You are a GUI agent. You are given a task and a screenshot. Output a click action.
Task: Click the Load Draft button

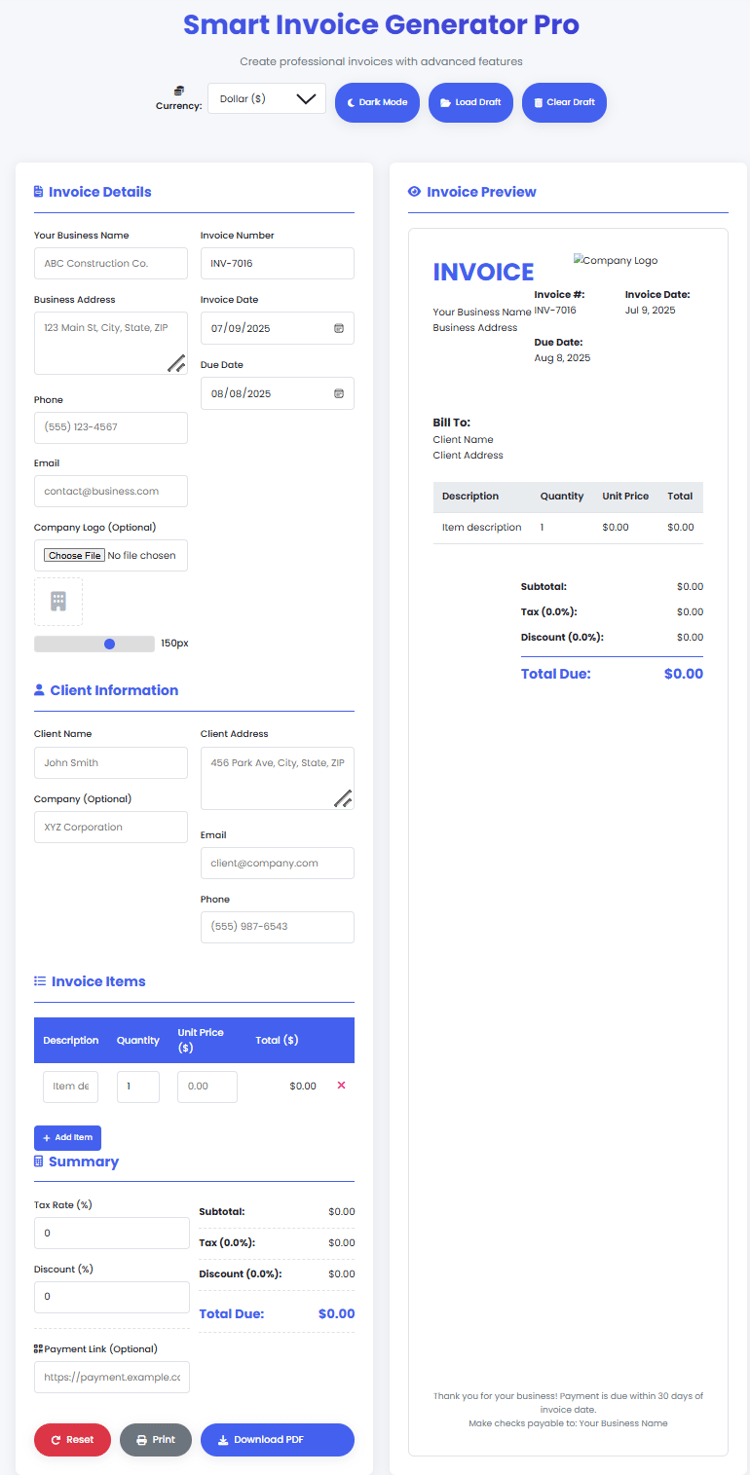(471, 102)
